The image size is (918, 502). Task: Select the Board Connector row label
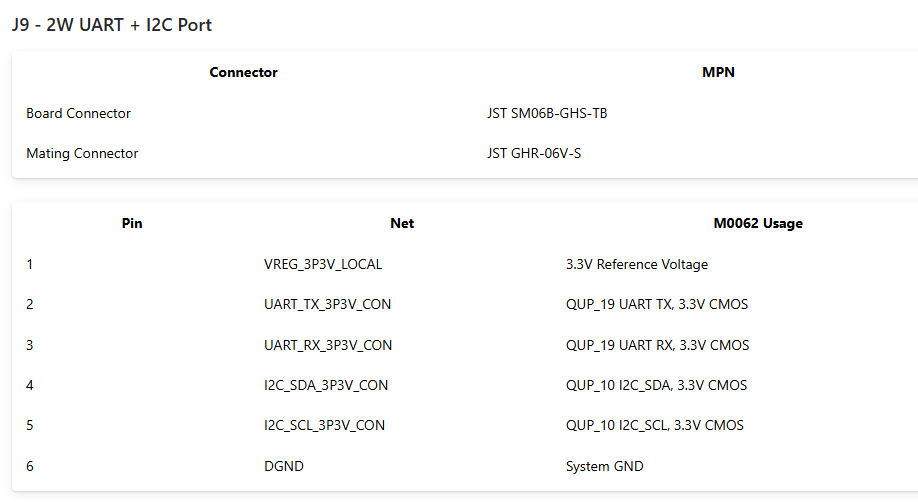click(x=78, y=113)
